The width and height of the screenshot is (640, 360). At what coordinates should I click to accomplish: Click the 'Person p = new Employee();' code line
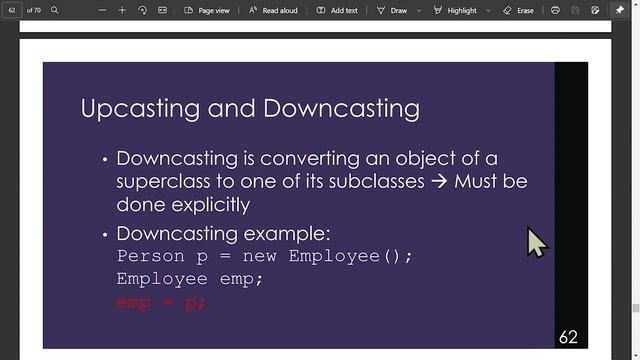pos(265,256)
